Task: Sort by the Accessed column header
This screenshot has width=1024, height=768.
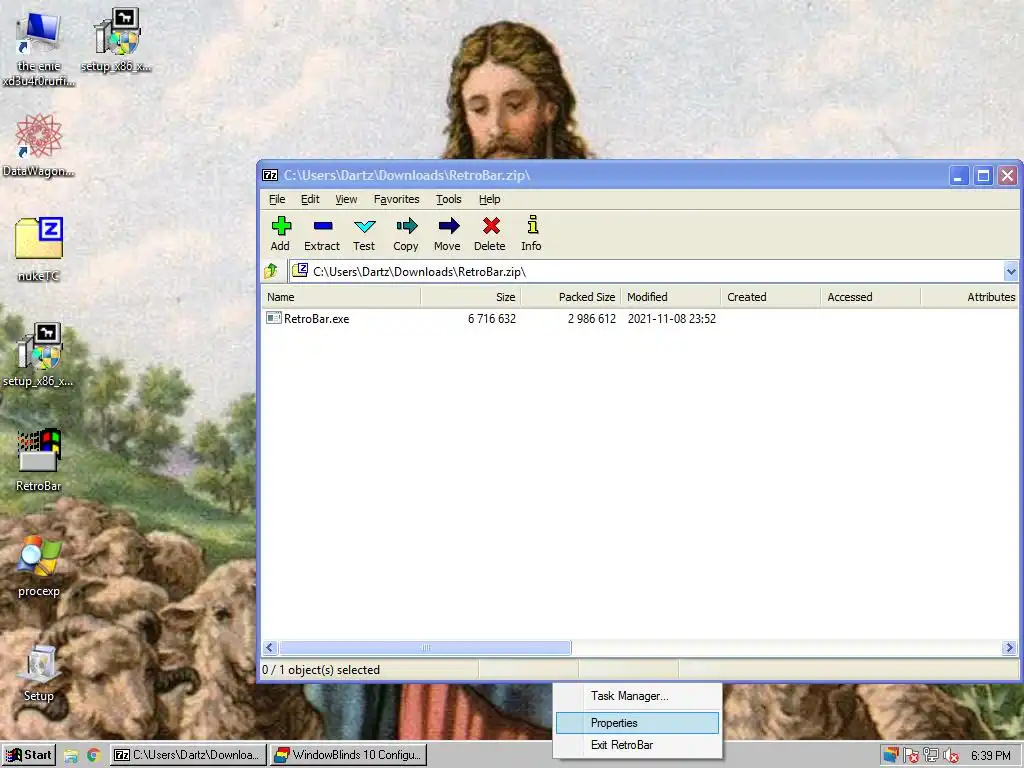Action: click(x=871, y=297)
